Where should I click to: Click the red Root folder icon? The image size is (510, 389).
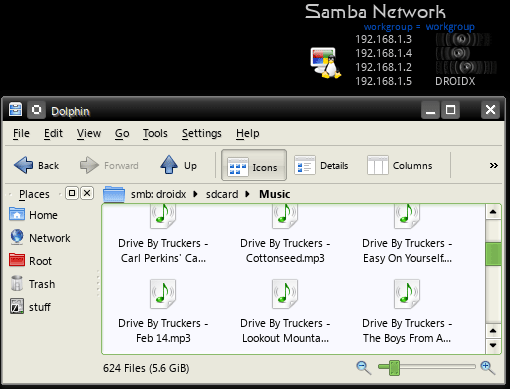(17, 260)
